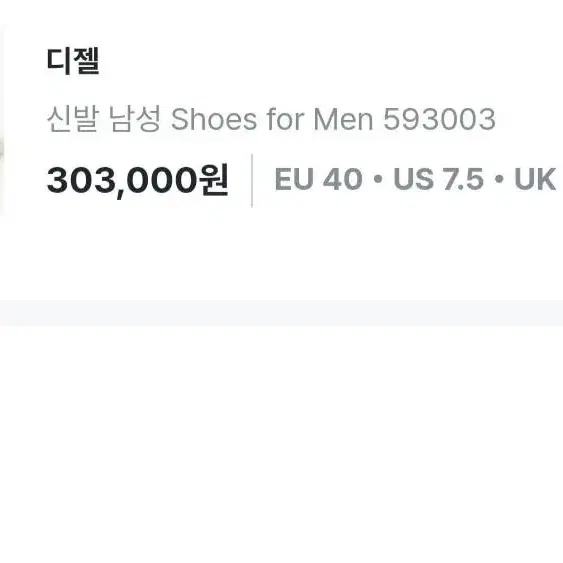Click the product info card's top-left corner
Viewport: 563px width, 563px height.
click(5, 27)
